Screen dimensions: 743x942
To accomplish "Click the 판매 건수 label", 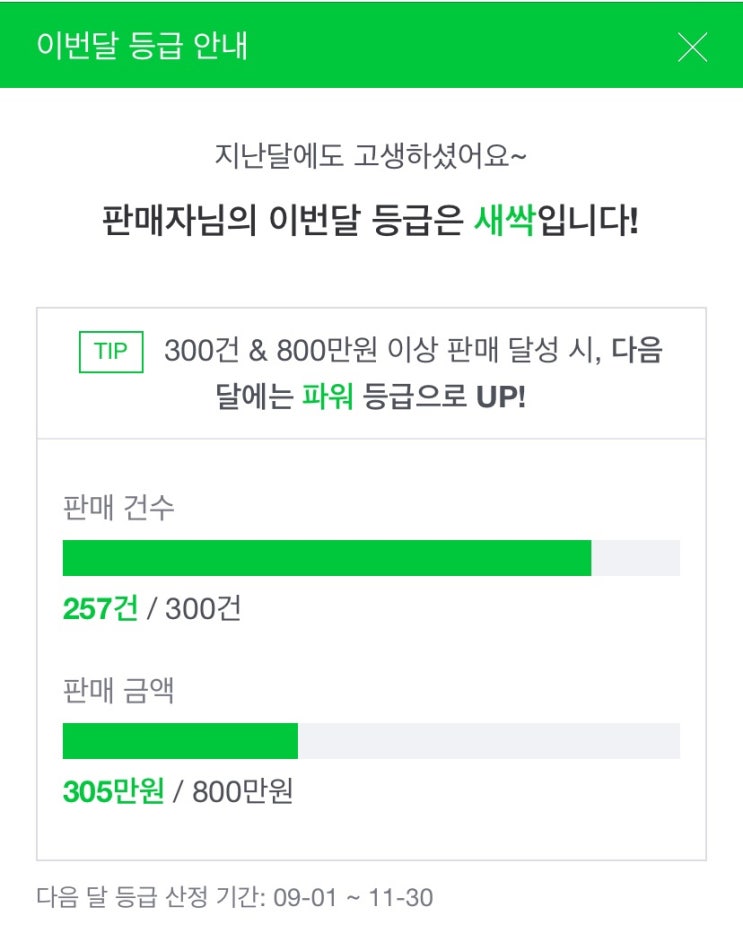I will coord(118,507).
